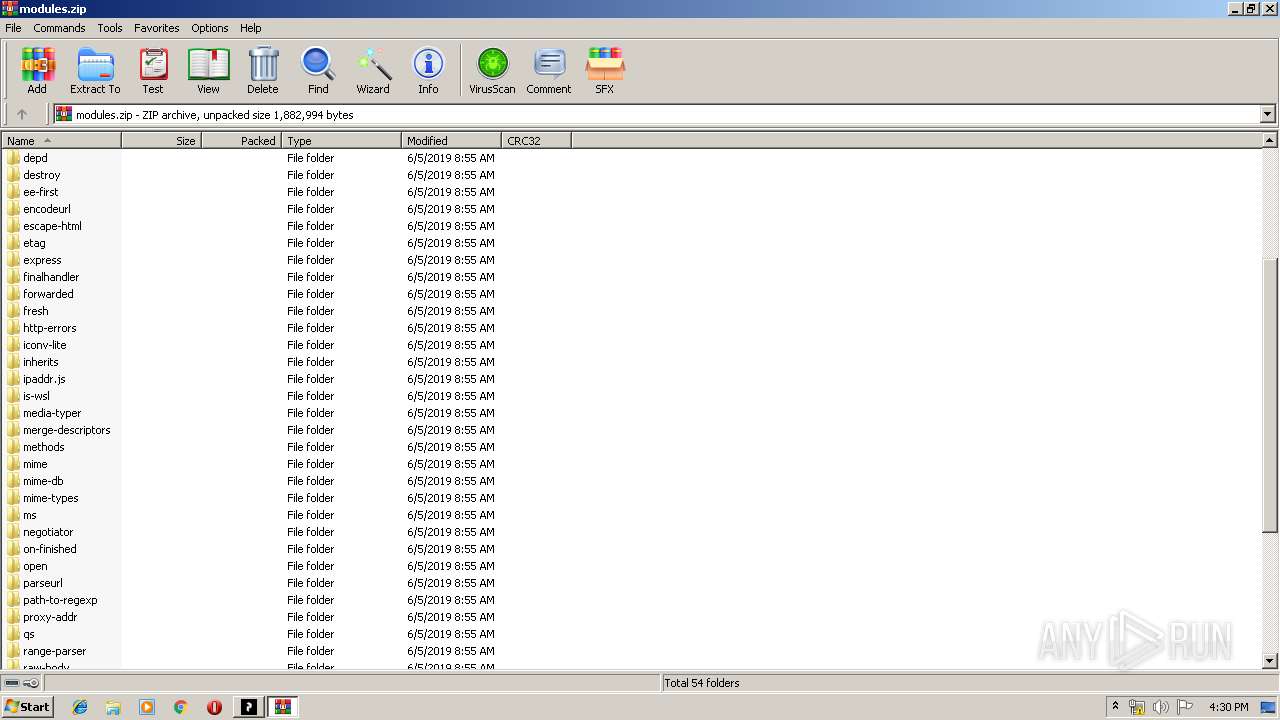
Task: Open the Tools menu
Action: tap(110, 28)
